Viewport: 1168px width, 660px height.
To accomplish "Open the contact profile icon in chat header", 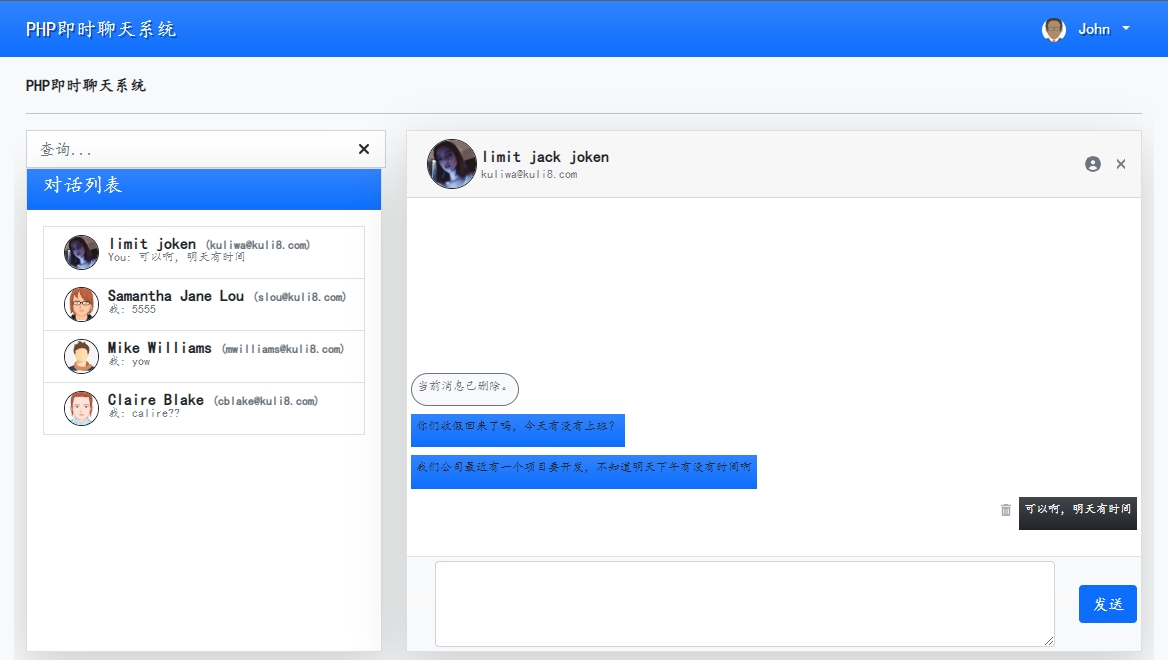I will click(x=1093, y=164).
